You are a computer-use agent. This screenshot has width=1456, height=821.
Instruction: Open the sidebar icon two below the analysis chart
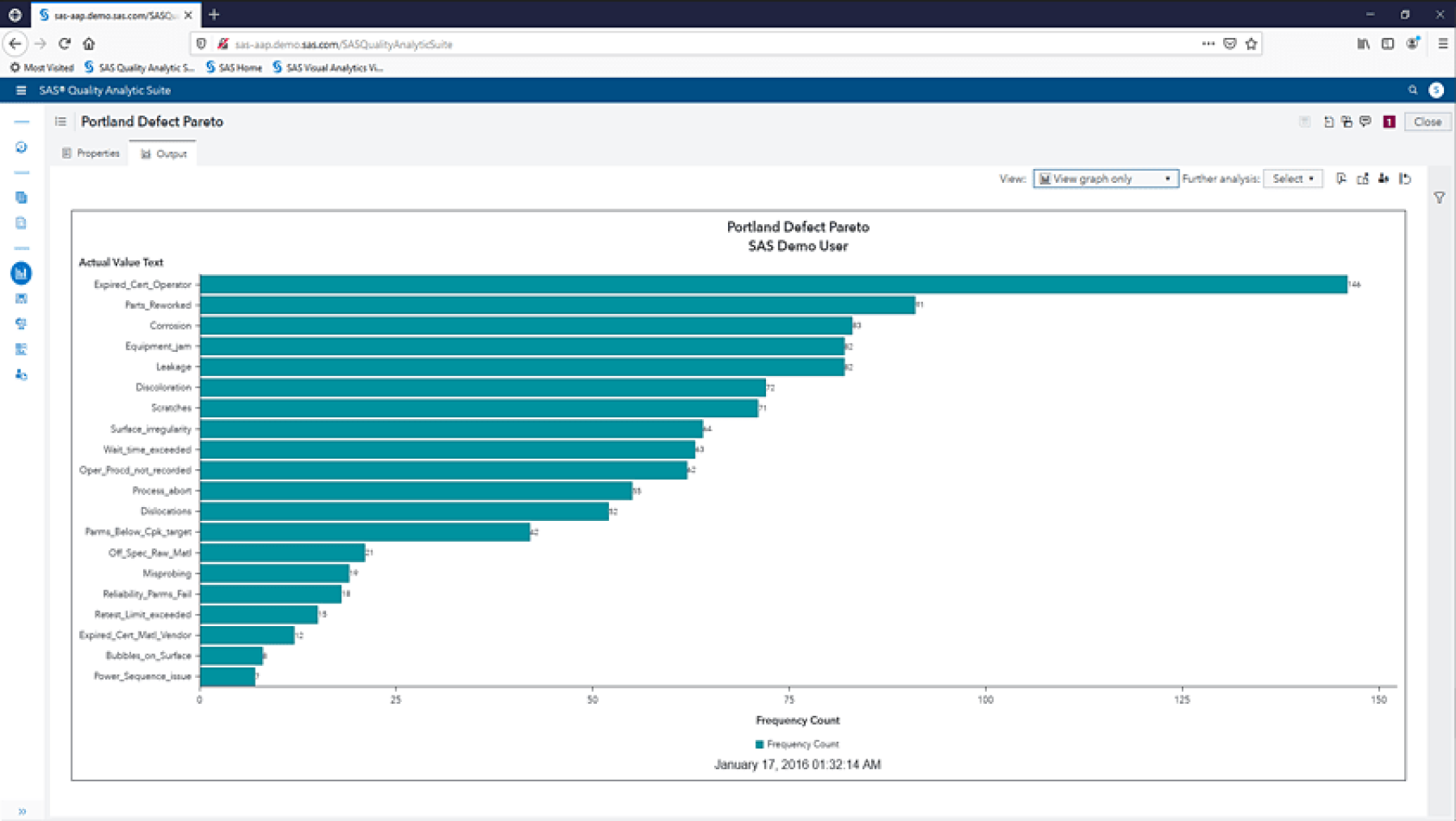click(21, 324)
